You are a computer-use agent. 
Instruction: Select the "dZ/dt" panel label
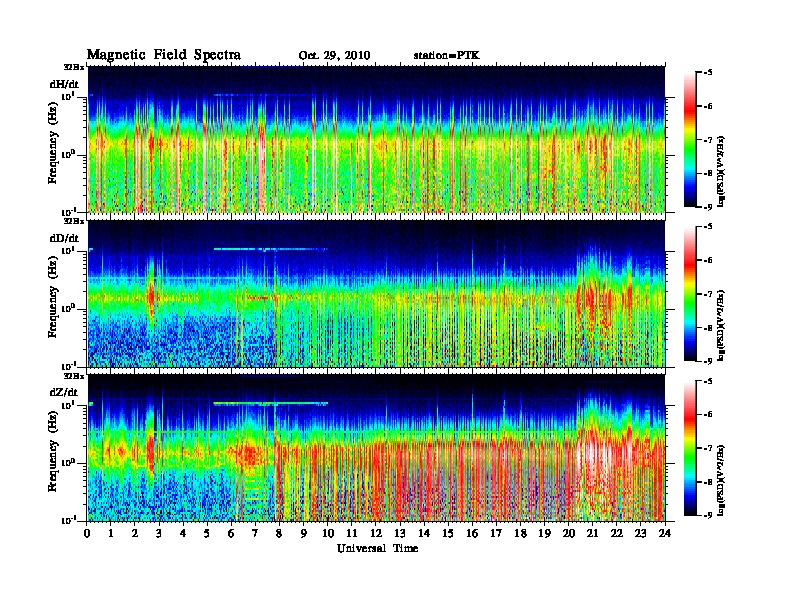(64, 392)
